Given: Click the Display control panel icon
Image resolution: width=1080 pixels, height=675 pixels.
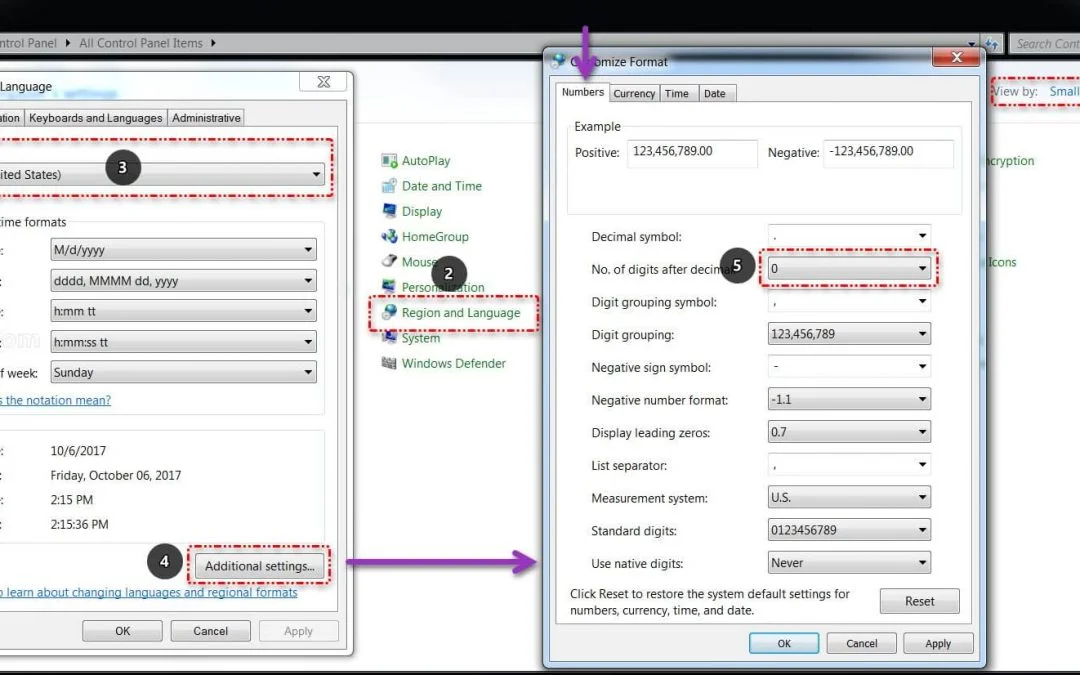Looking at the screenshot, I should [390, 211].
